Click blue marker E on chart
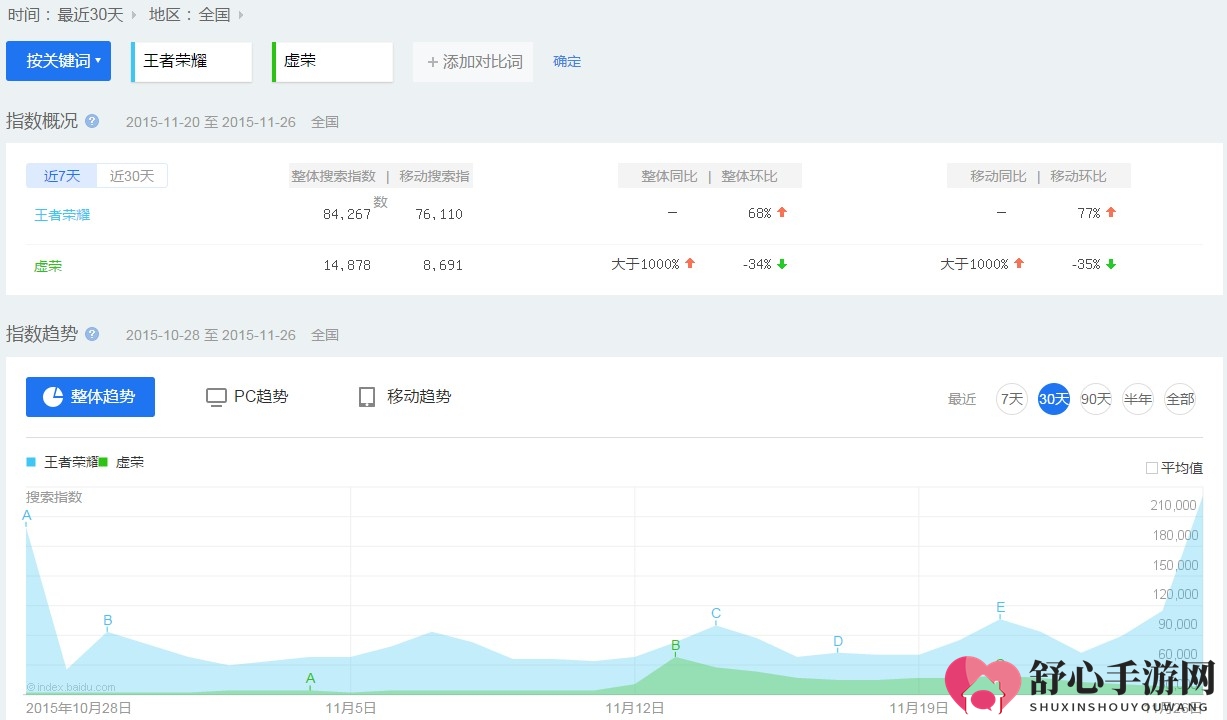1227x720 pixels. pos(1000,607)
